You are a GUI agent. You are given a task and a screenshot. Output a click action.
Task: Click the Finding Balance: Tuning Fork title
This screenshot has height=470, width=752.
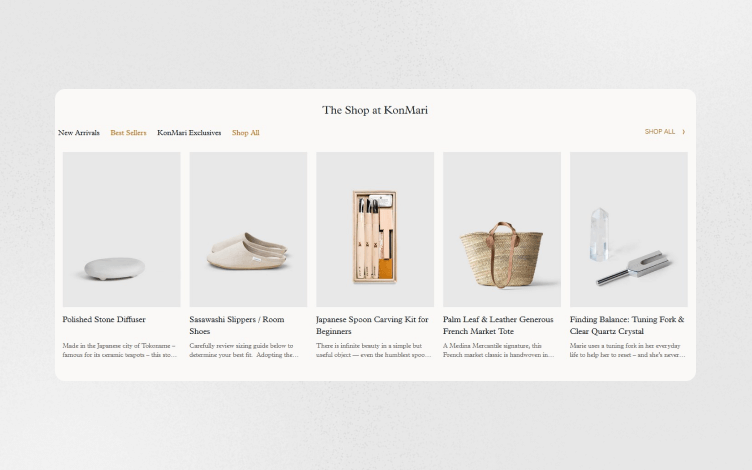tap(627, 325)
